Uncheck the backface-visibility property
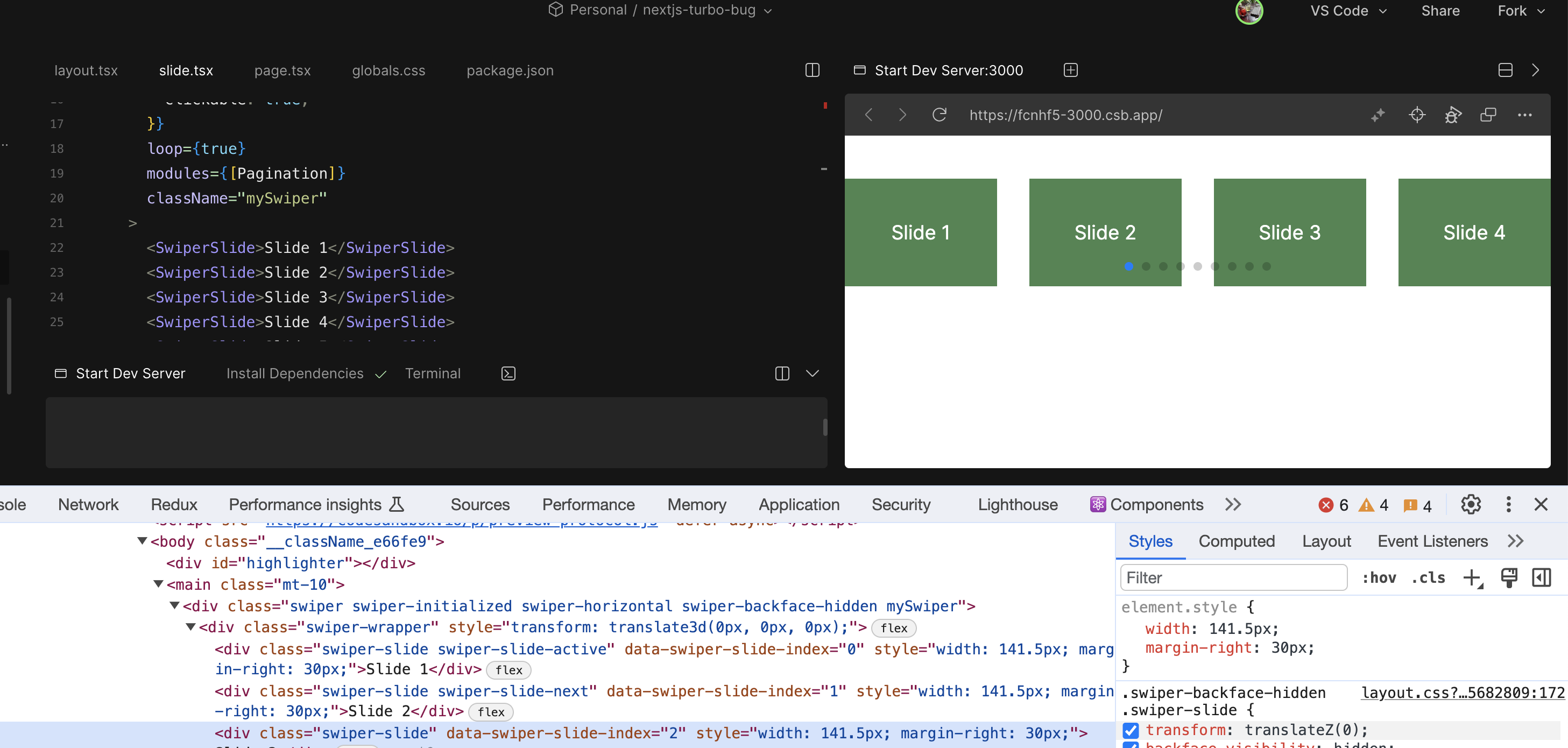 pos(1131,745)
